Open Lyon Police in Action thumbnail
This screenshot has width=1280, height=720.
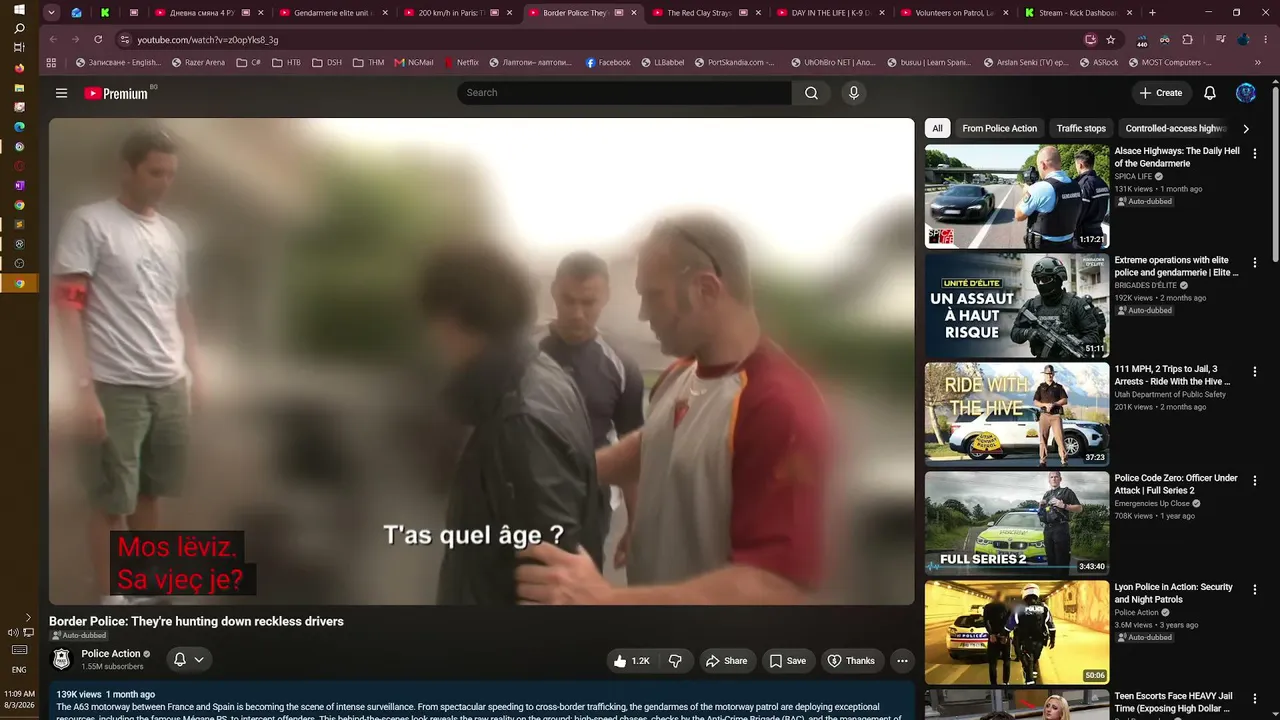pos(1017,632)
